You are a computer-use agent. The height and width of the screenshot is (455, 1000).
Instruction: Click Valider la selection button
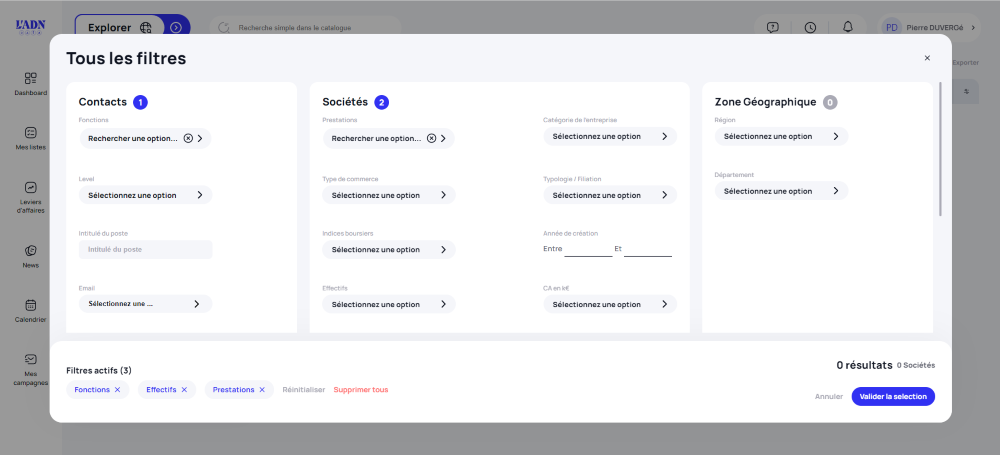[x=893, y=396]
